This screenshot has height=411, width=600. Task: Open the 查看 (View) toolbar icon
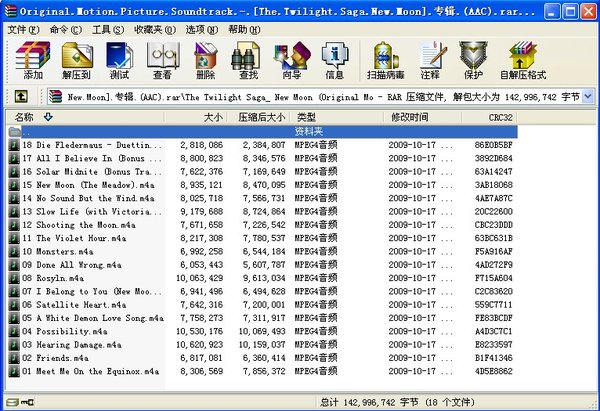(163, 60)
